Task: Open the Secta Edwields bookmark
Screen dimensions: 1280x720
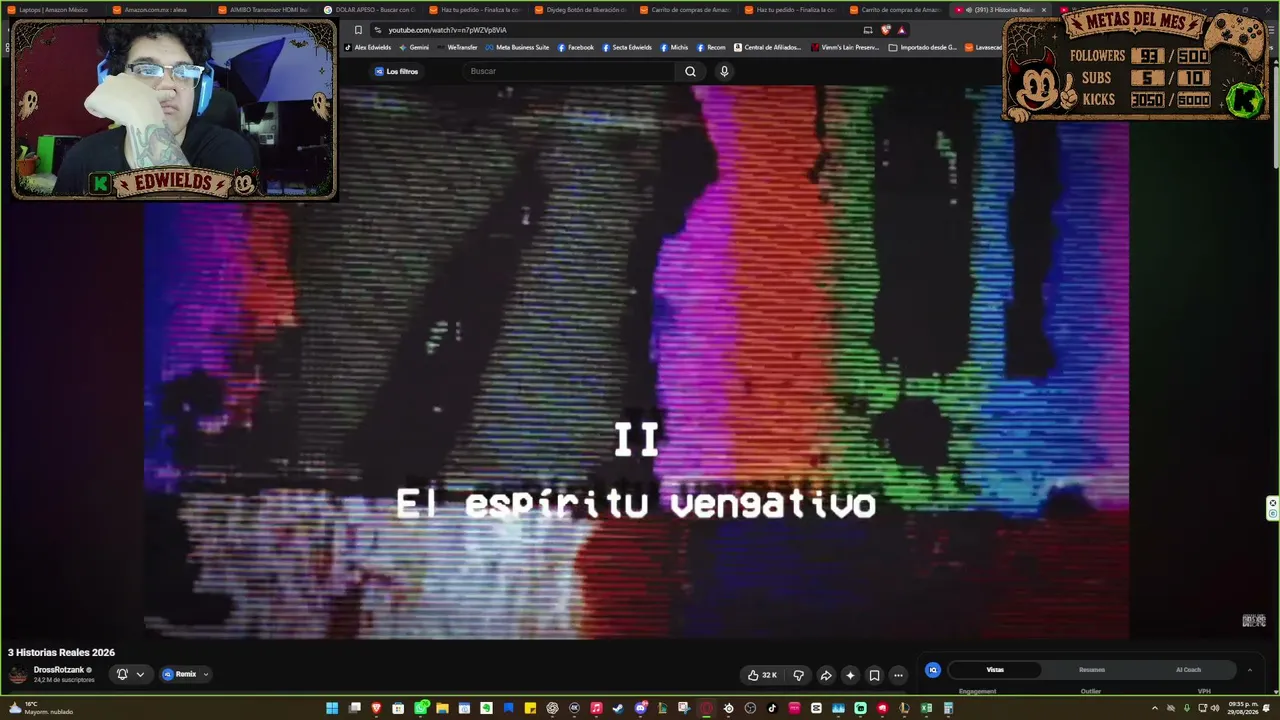Action: click(627, 47)
